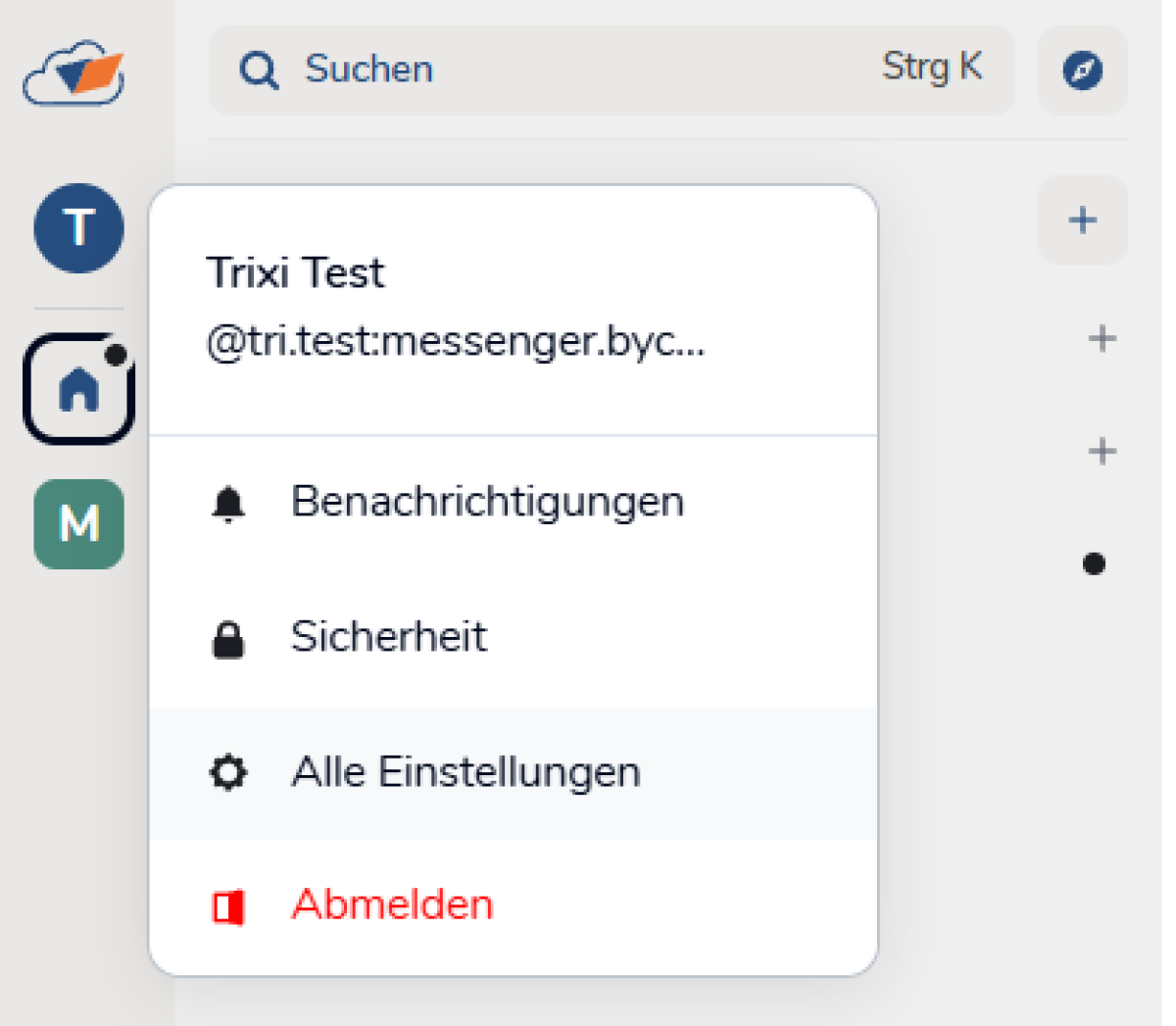Click the magnifier icon in the search bar
The height and width of the screenshot is (1026, 1176).
[x=259, y=71]
